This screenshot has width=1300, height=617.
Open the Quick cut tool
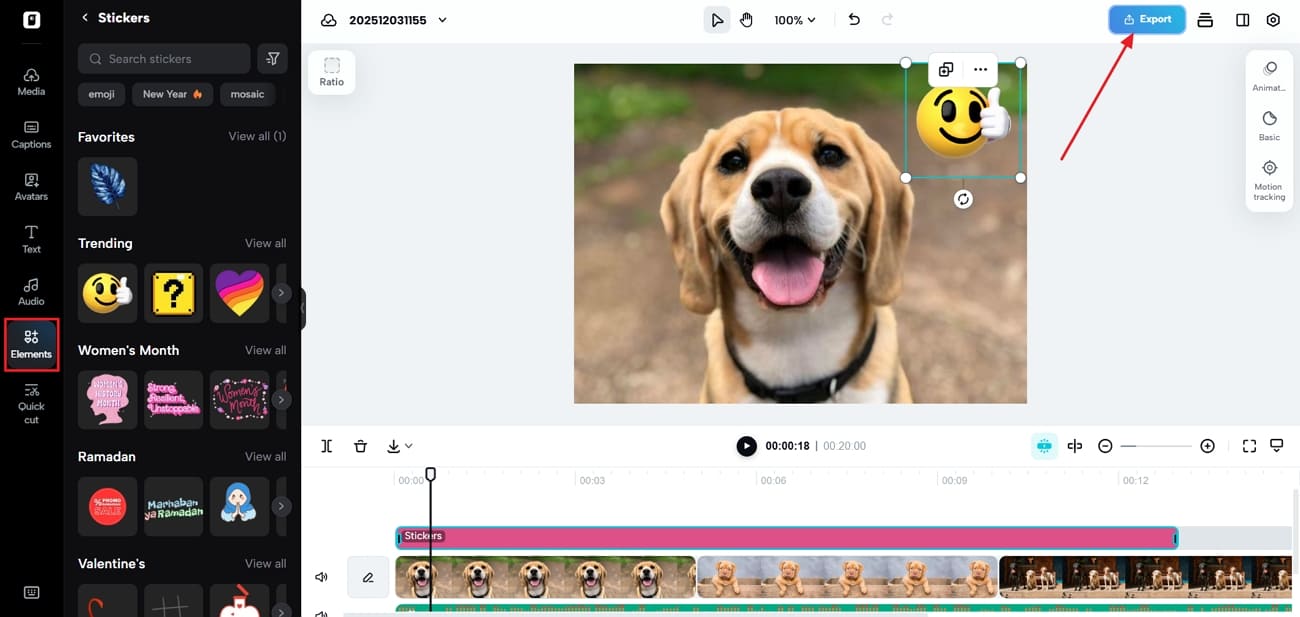coord(30,400)
